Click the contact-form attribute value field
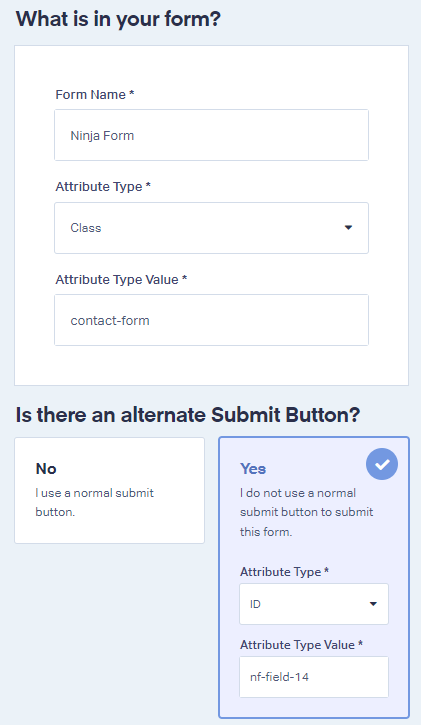Screen dimensions: 421x725 coord(211,320)
